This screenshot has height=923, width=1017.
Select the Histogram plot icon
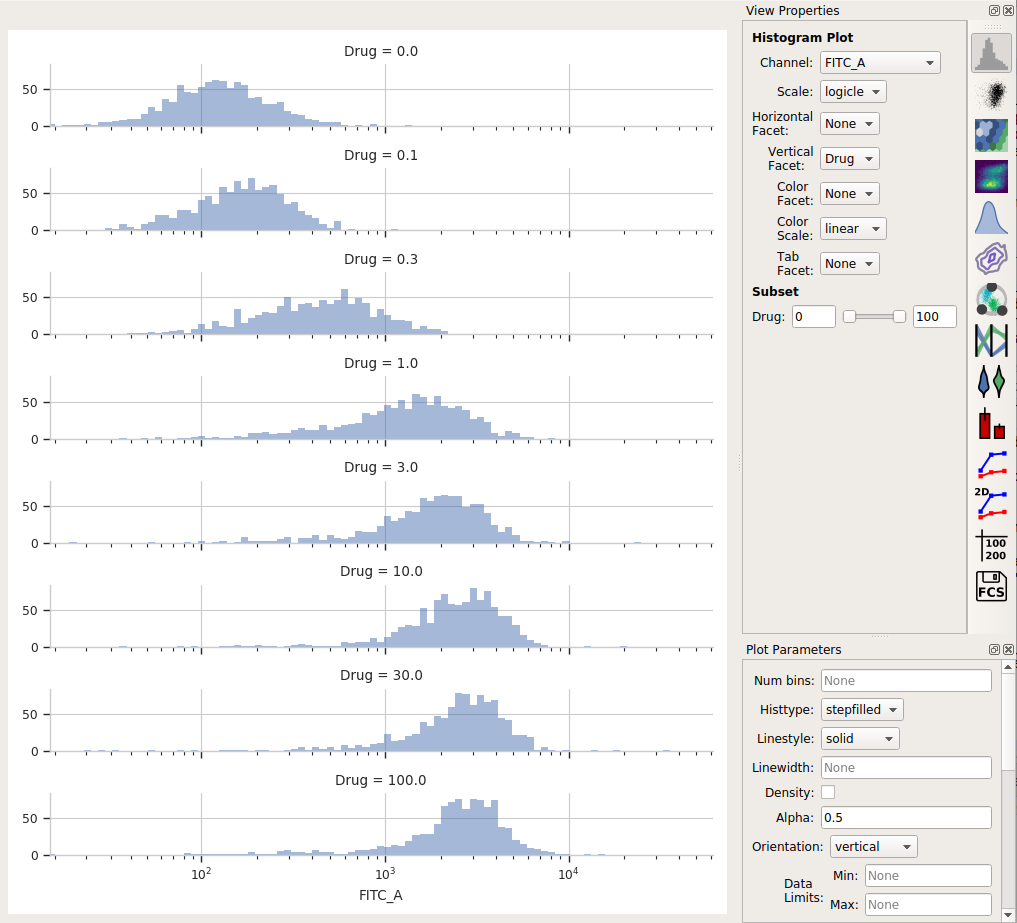coord(991,54)
